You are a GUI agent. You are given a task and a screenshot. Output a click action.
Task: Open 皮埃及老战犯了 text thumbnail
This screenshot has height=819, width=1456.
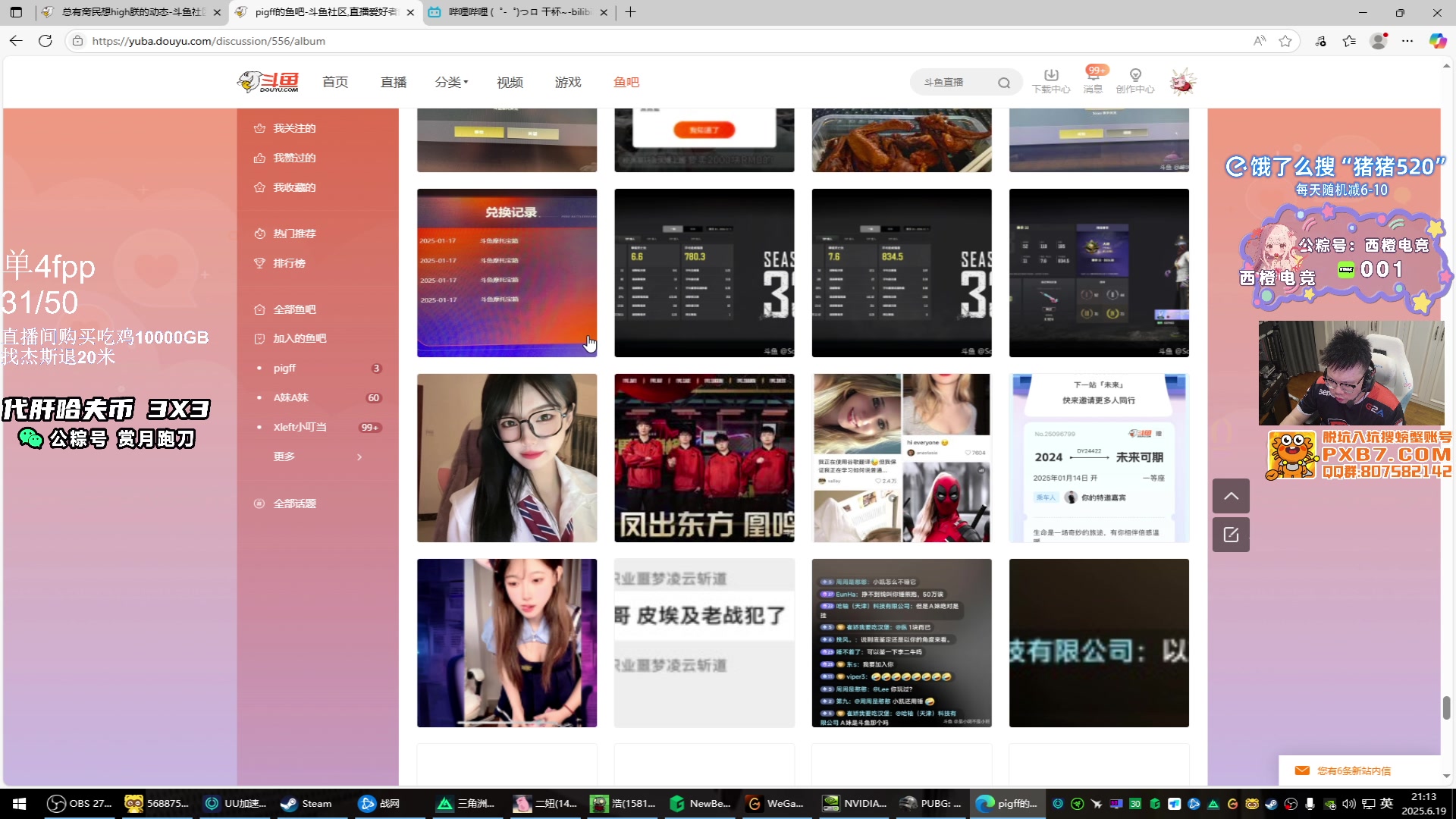[x=704, y=643]
